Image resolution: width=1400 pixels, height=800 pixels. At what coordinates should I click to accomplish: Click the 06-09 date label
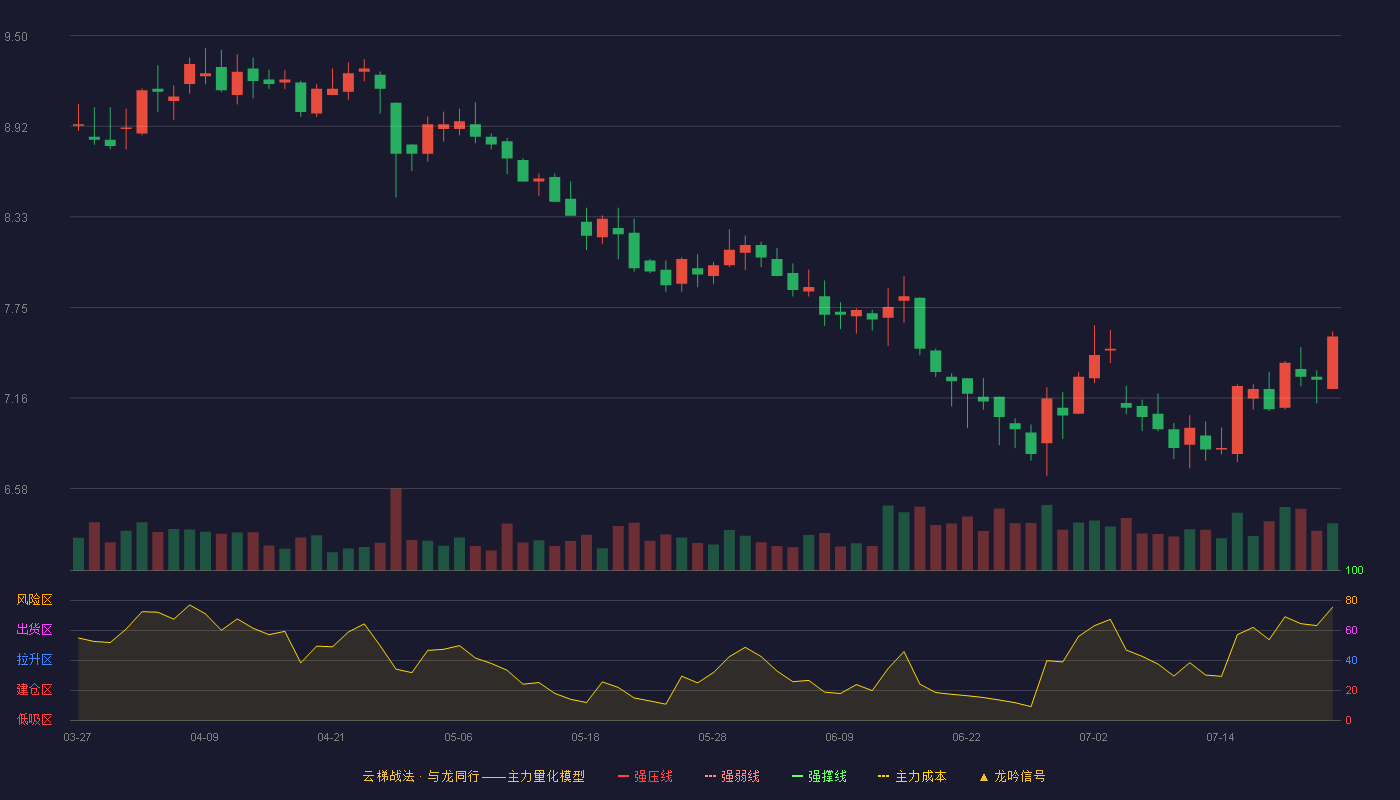(x=839, y=737)
